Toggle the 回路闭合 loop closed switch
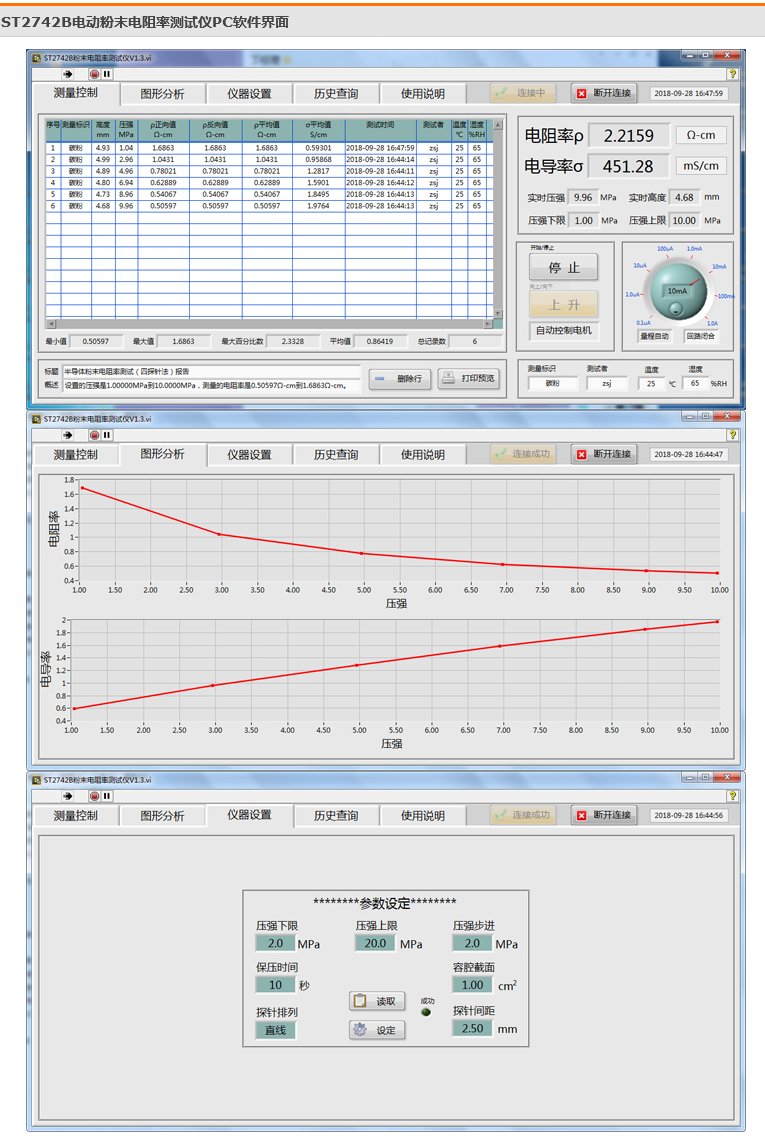This screenshot has height=1138, width=765. pos(700,337)
